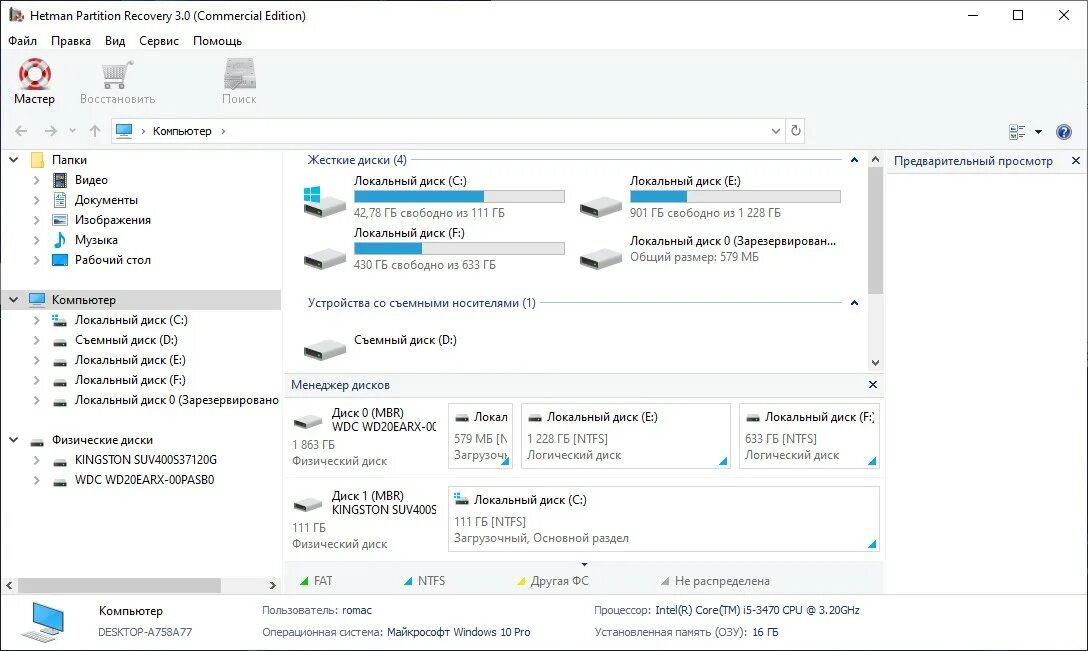This screenshot has height=651, width=1088.
Task: Open view options dropdown arrow
Action: [x=1038, y=132]
